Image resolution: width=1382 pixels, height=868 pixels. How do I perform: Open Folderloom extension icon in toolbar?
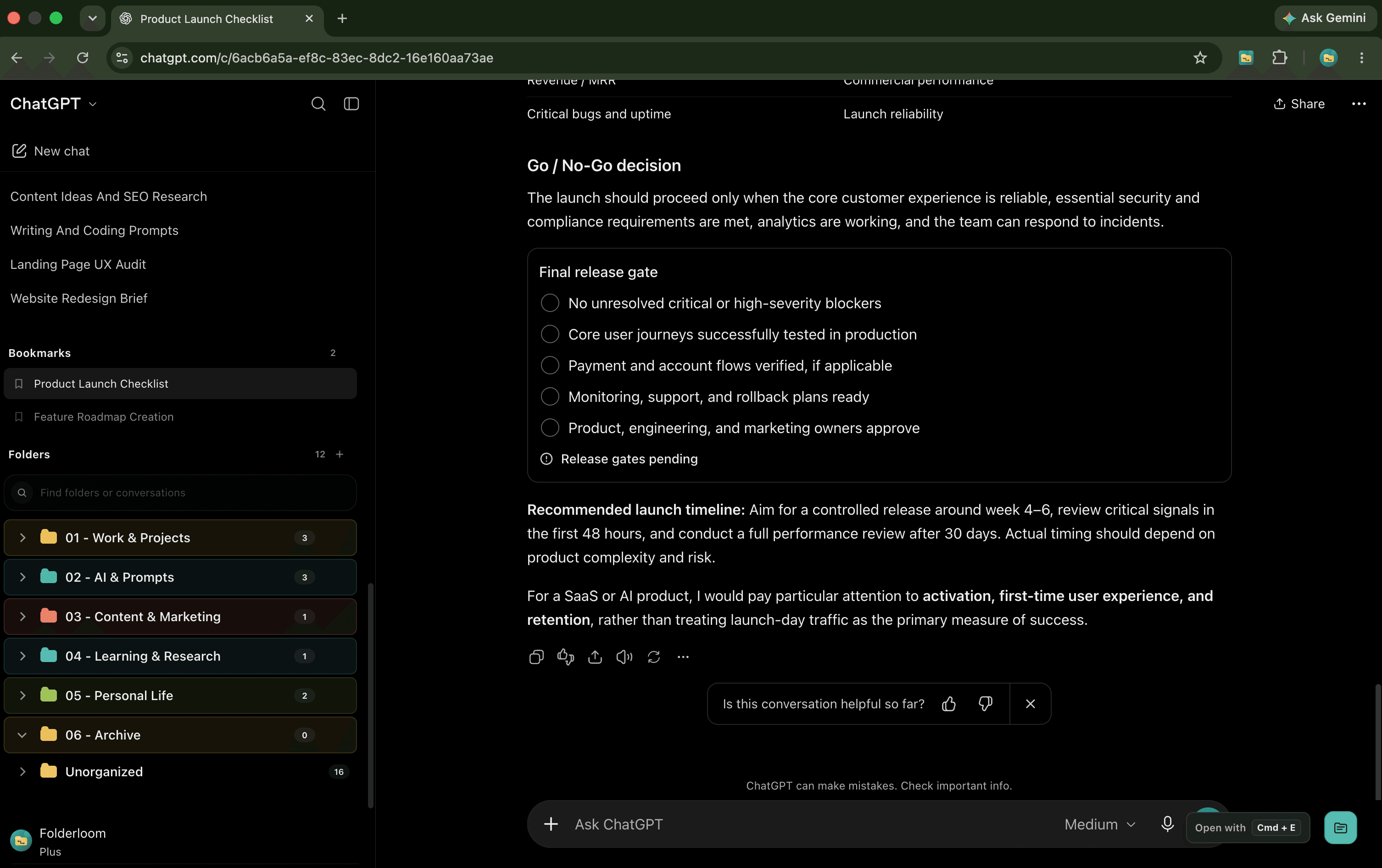coord(1246,58)
